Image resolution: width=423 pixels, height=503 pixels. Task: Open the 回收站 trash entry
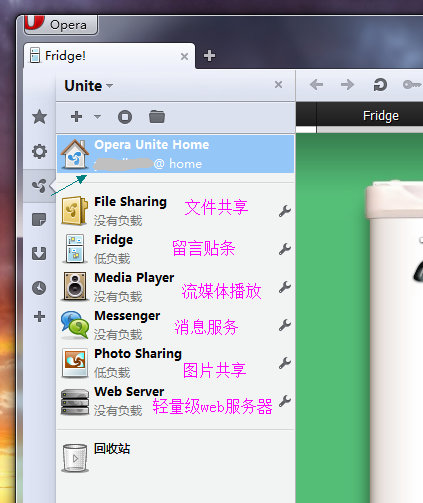click(175, 457)
